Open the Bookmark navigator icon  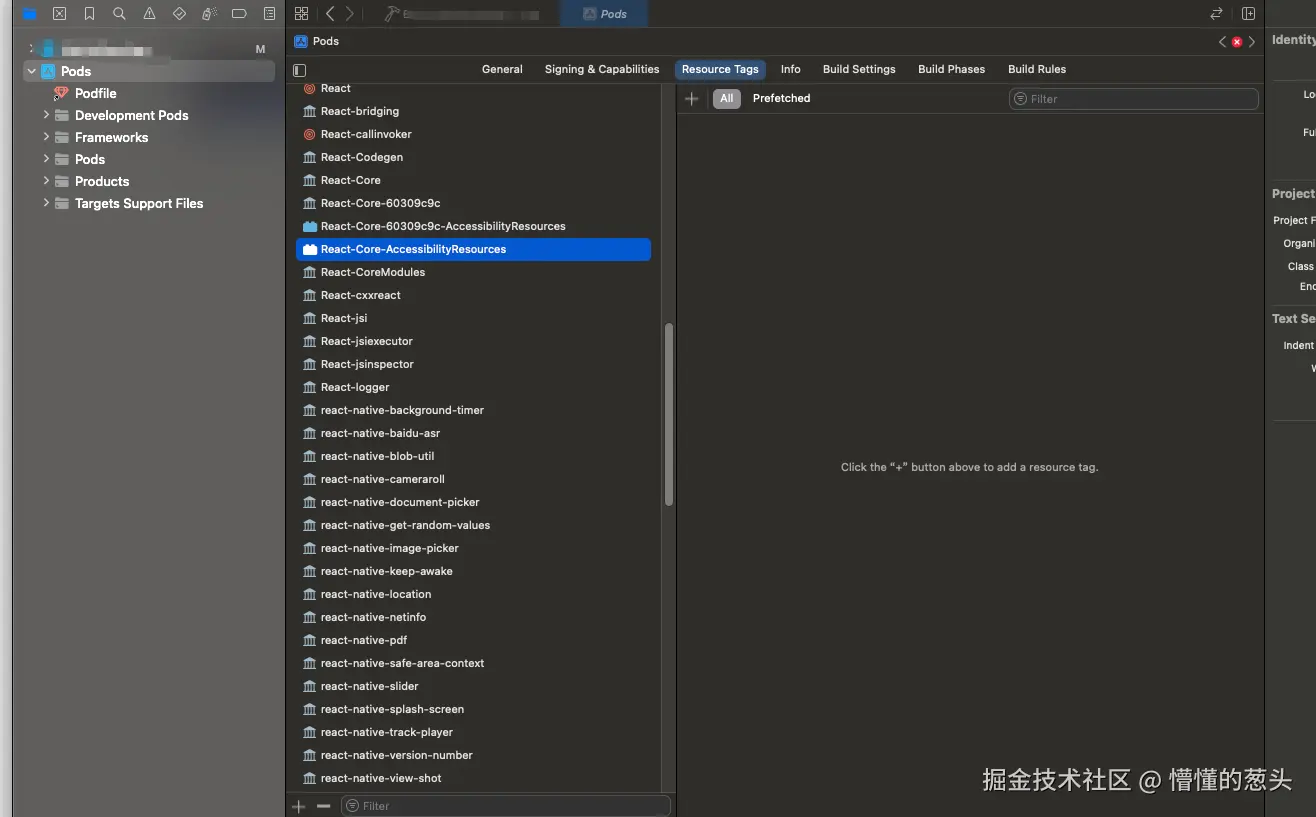click(90, 14)
